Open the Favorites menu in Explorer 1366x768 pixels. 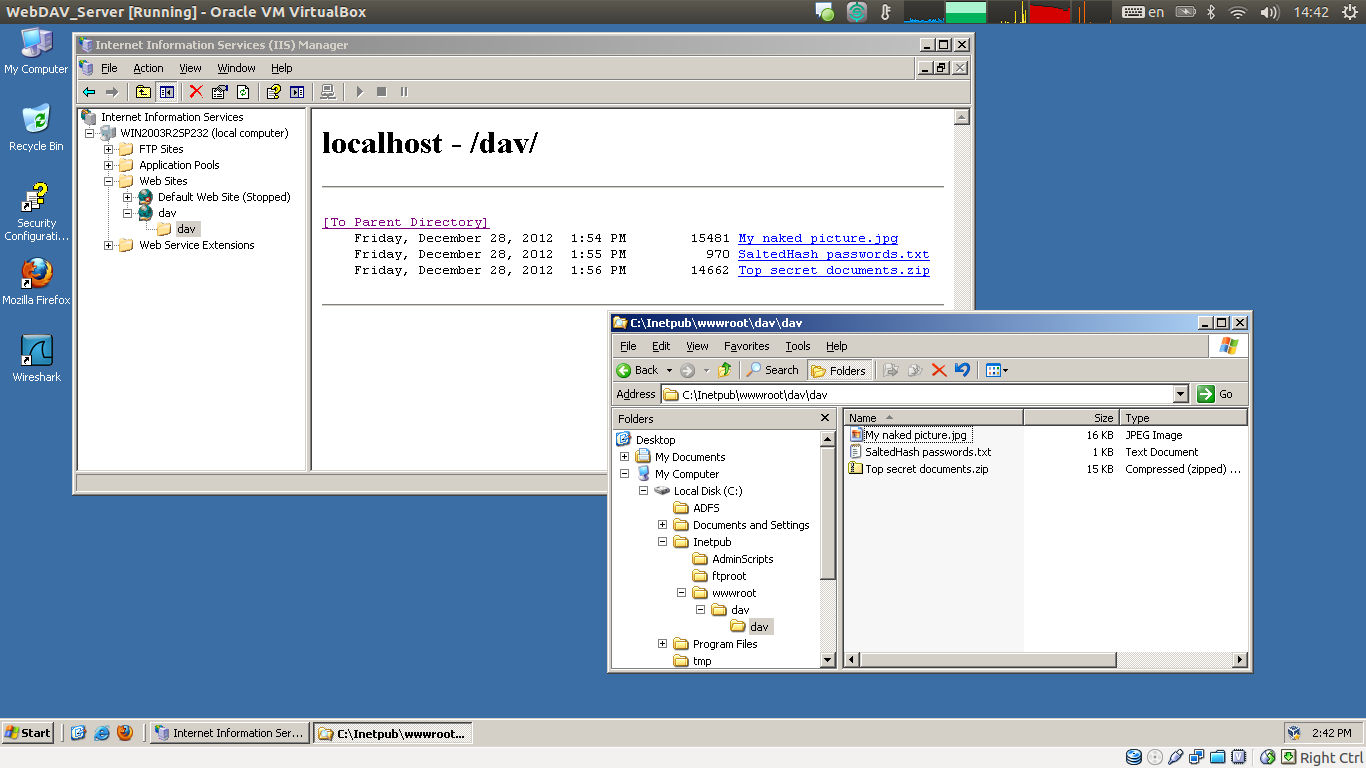click(x=747, y=346)
